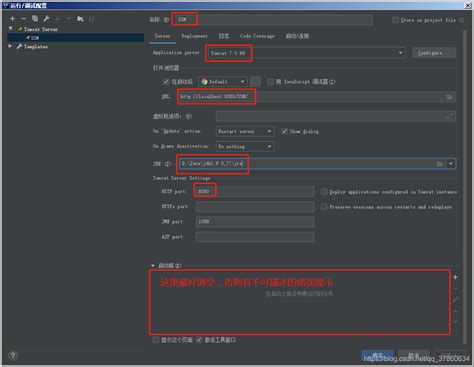Click the move down arrow in configuration toolbar
This screenshot has width=474, height=367.
pyautogui.click(x=69, y=19)
